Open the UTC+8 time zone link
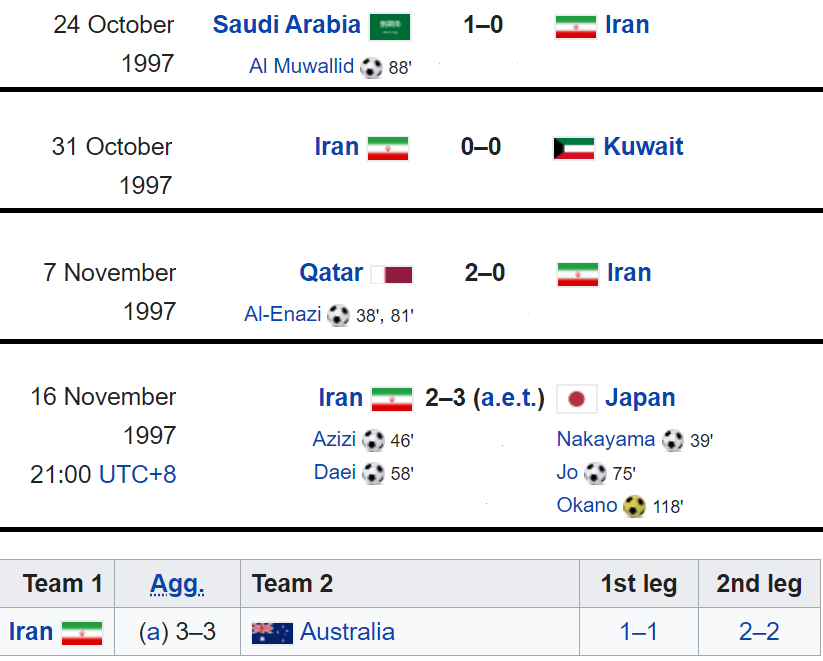Image resolution: width=823 pixels, height=661 pixels. click(138, 474)
